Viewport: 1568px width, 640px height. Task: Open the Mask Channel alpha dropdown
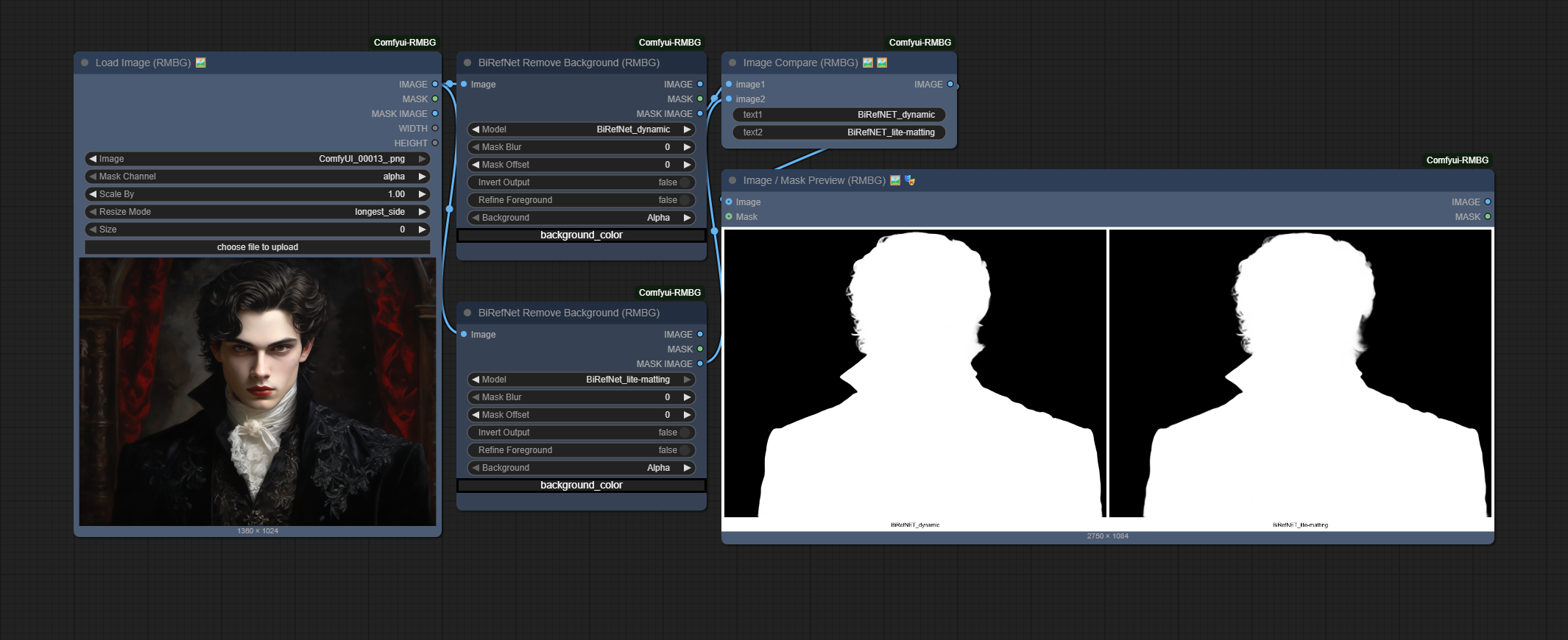[x=258, y=177]
